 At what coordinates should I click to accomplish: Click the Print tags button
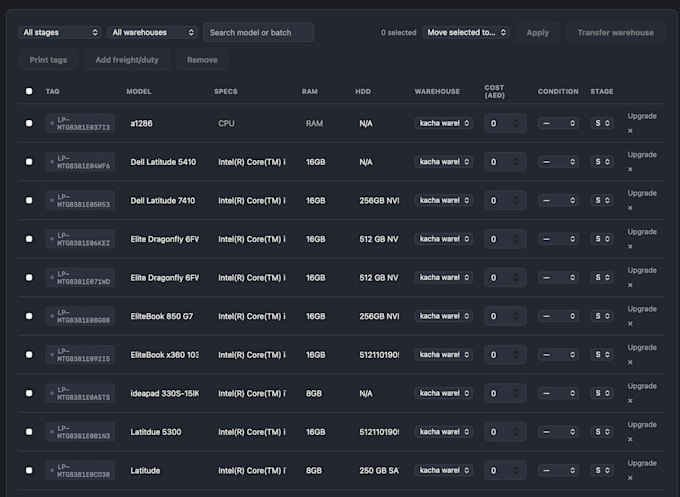(x=48, y=60)
